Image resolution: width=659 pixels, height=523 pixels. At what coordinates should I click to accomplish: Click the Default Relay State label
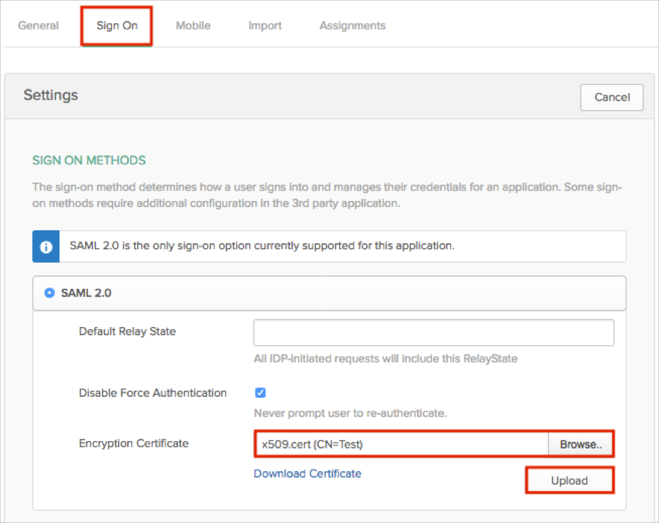(x=127, y=332)
